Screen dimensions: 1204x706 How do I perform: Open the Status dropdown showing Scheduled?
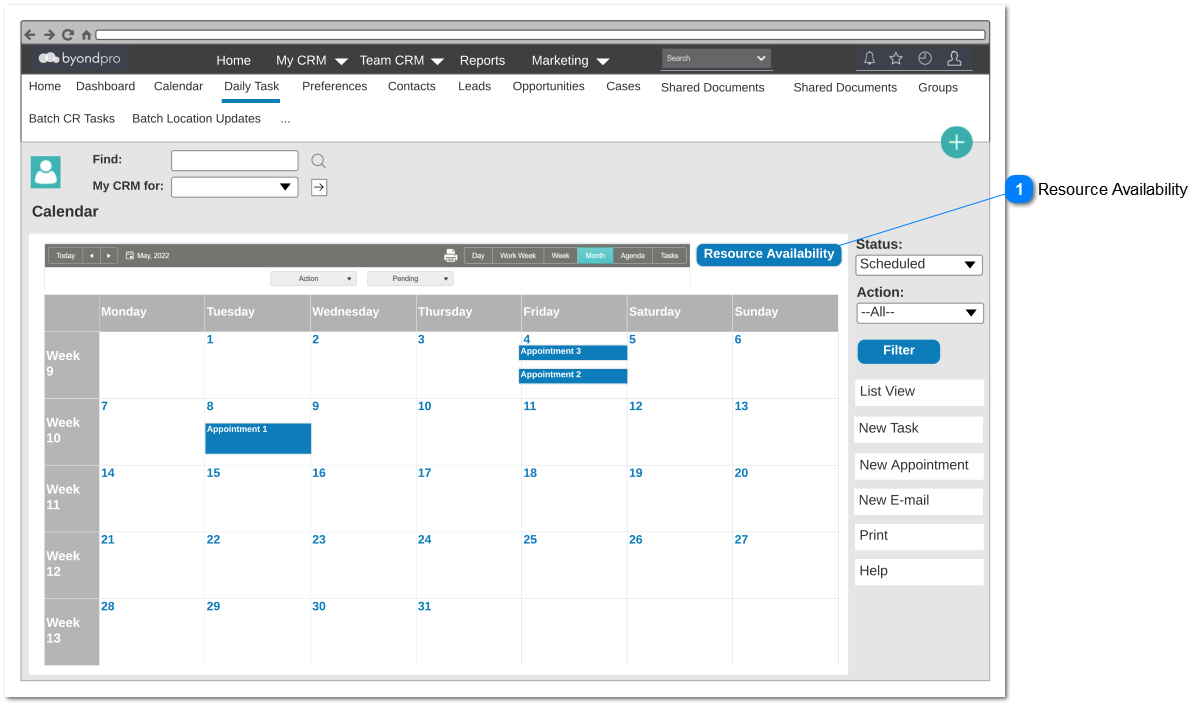[919, 265]
